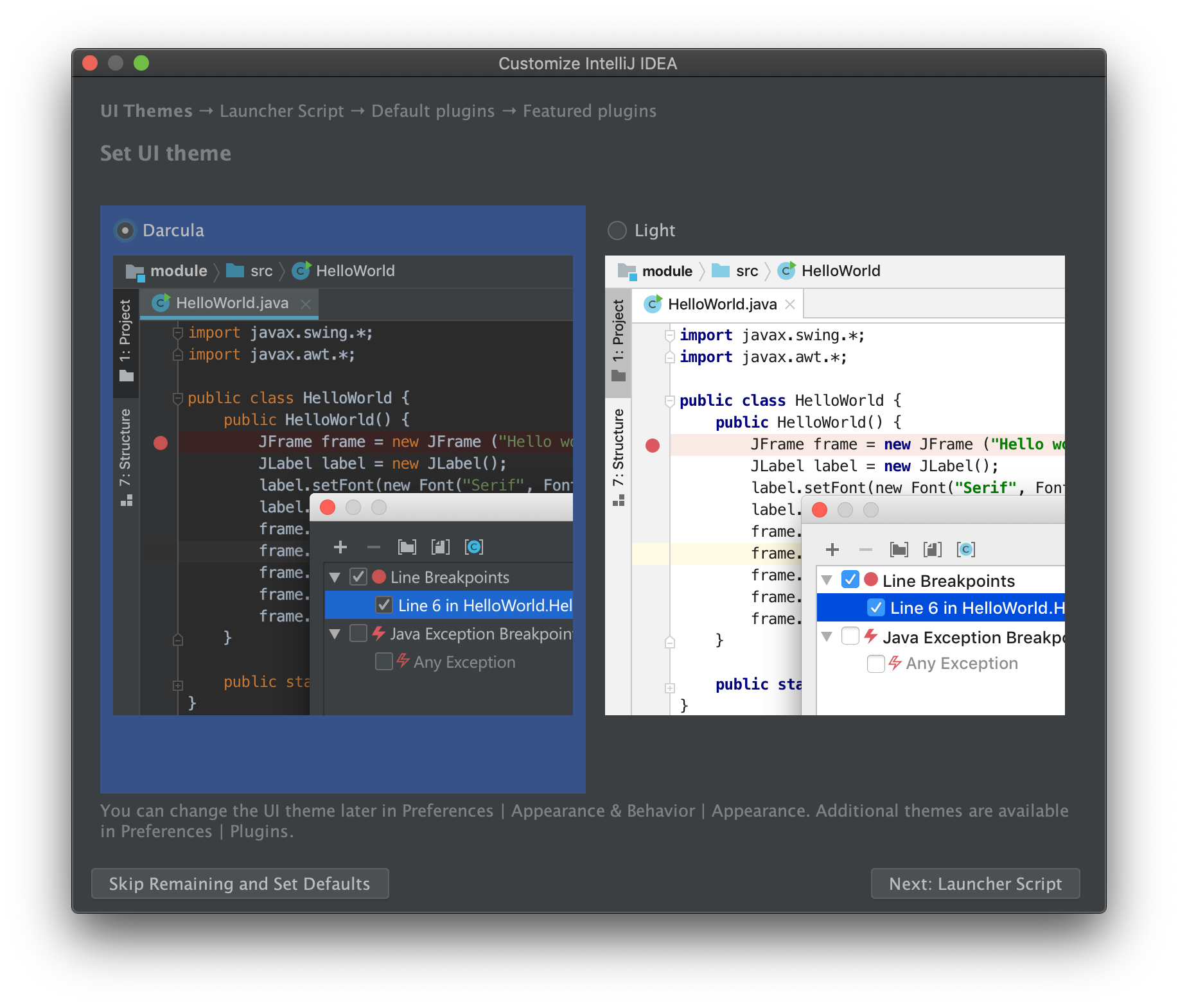Click group by class icon in Light preview

pos(966,550)
